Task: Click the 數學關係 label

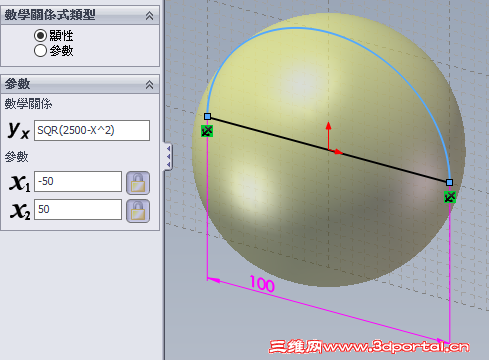Action: coord(28,104)
